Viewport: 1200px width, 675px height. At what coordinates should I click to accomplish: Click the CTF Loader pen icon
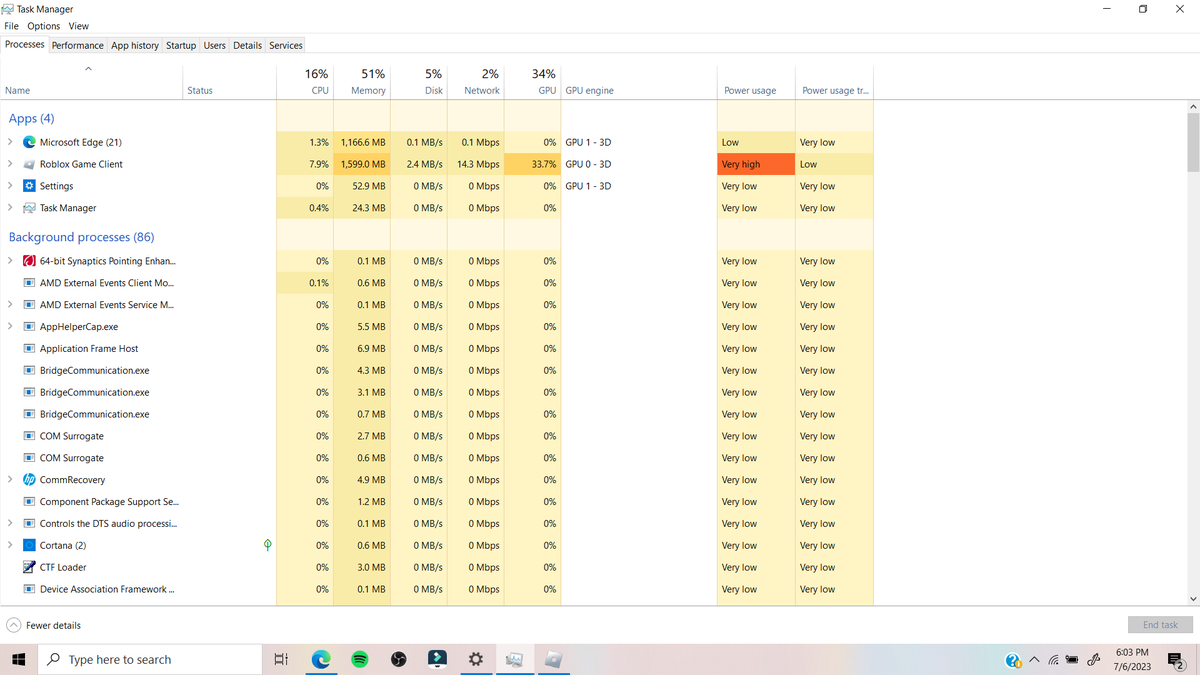point(29,567)
